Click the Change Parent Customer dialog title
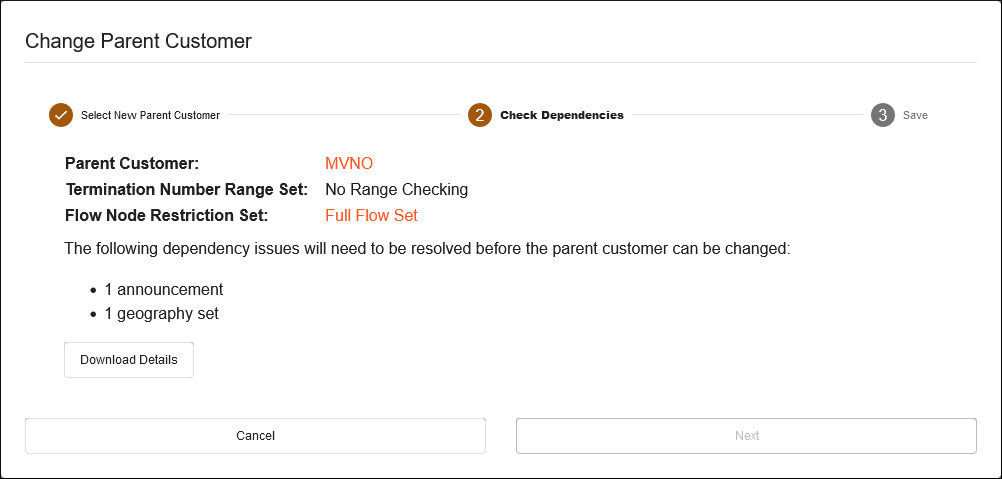The height and width of the screenshot is (479, 1002). [138, 41]
